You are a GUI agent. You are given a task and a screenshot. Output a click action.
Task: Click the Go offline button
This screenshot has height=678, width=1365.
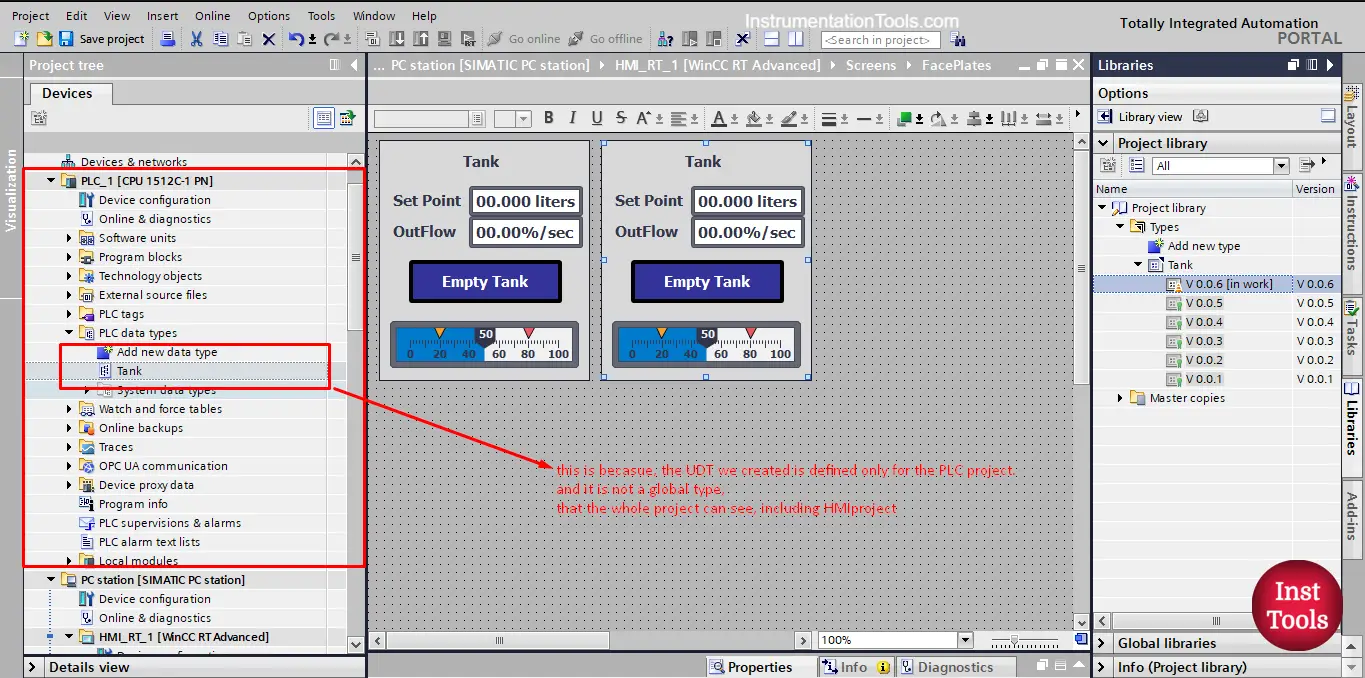pos(606,39)
